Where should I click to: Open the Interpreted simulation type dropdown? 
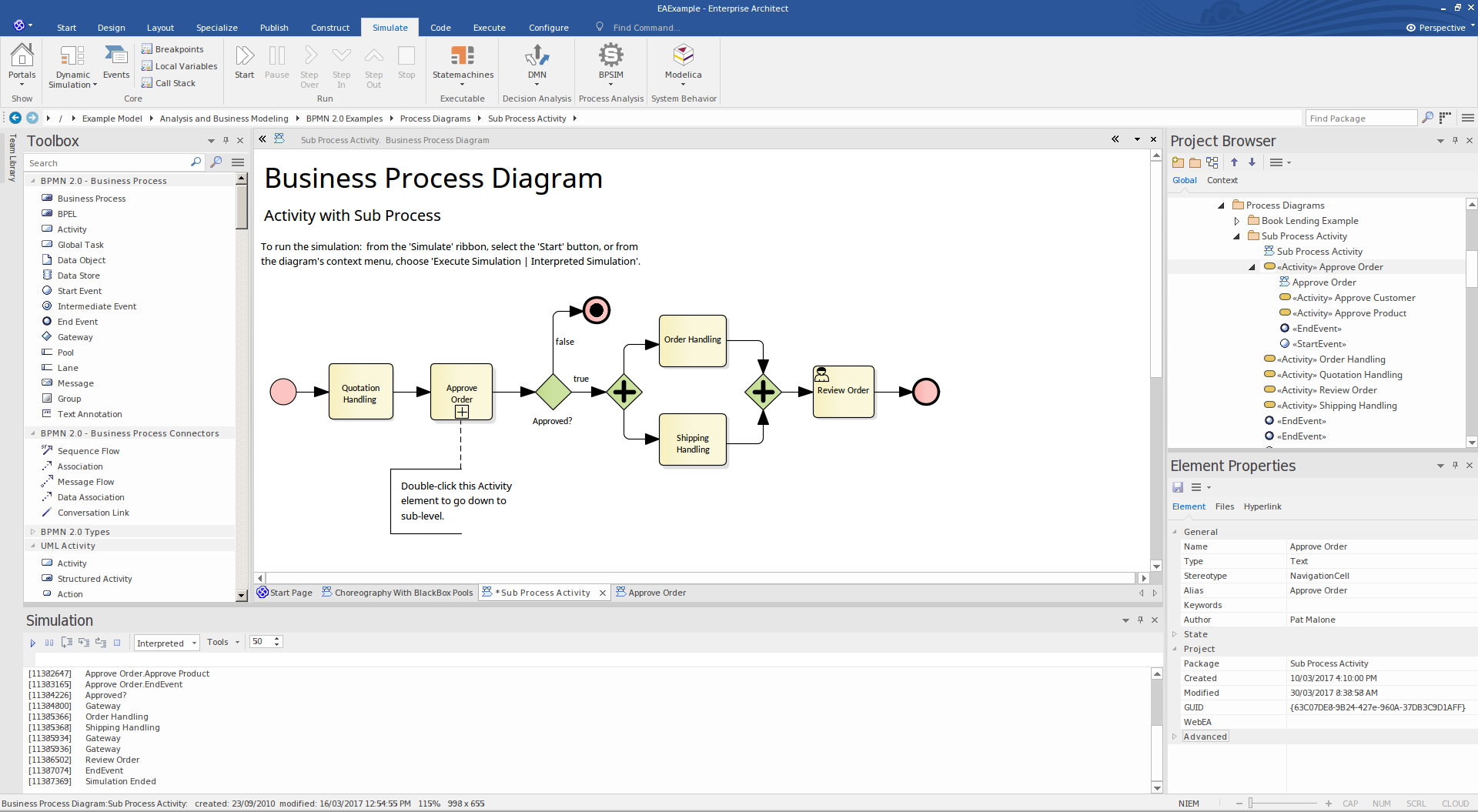click(167, 643)
